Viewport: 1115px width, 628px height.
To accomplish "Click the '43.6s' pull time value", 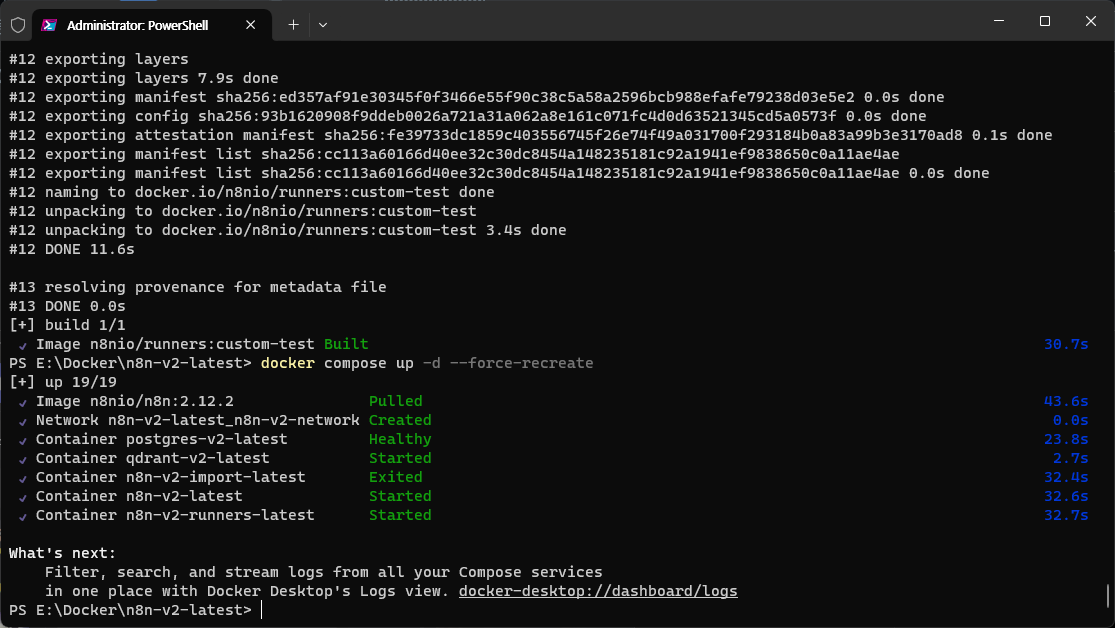I will tap(1066, 401).
